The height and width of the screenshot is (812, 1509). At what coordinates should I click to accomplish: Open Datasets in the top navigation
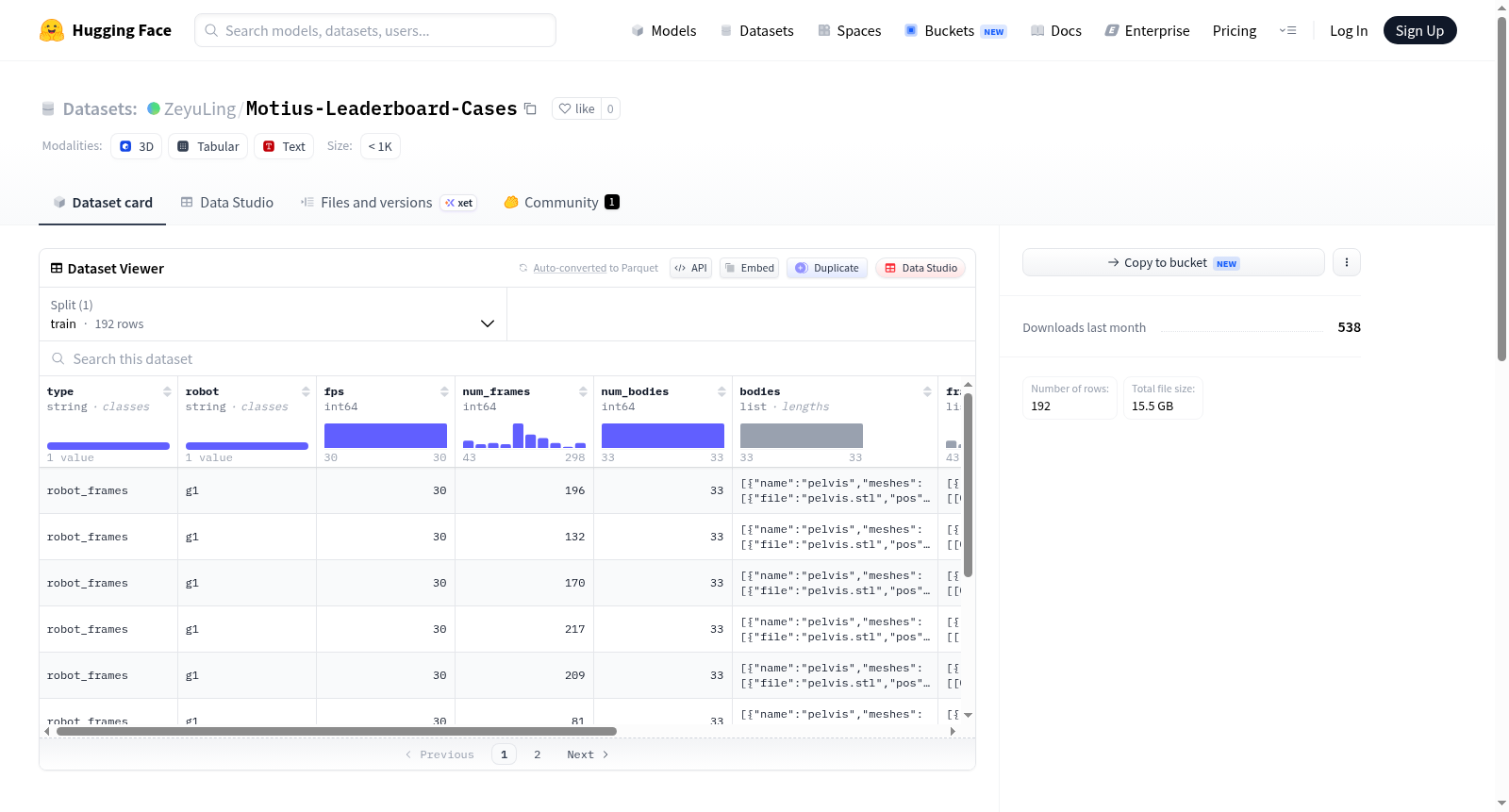(756, 30)
